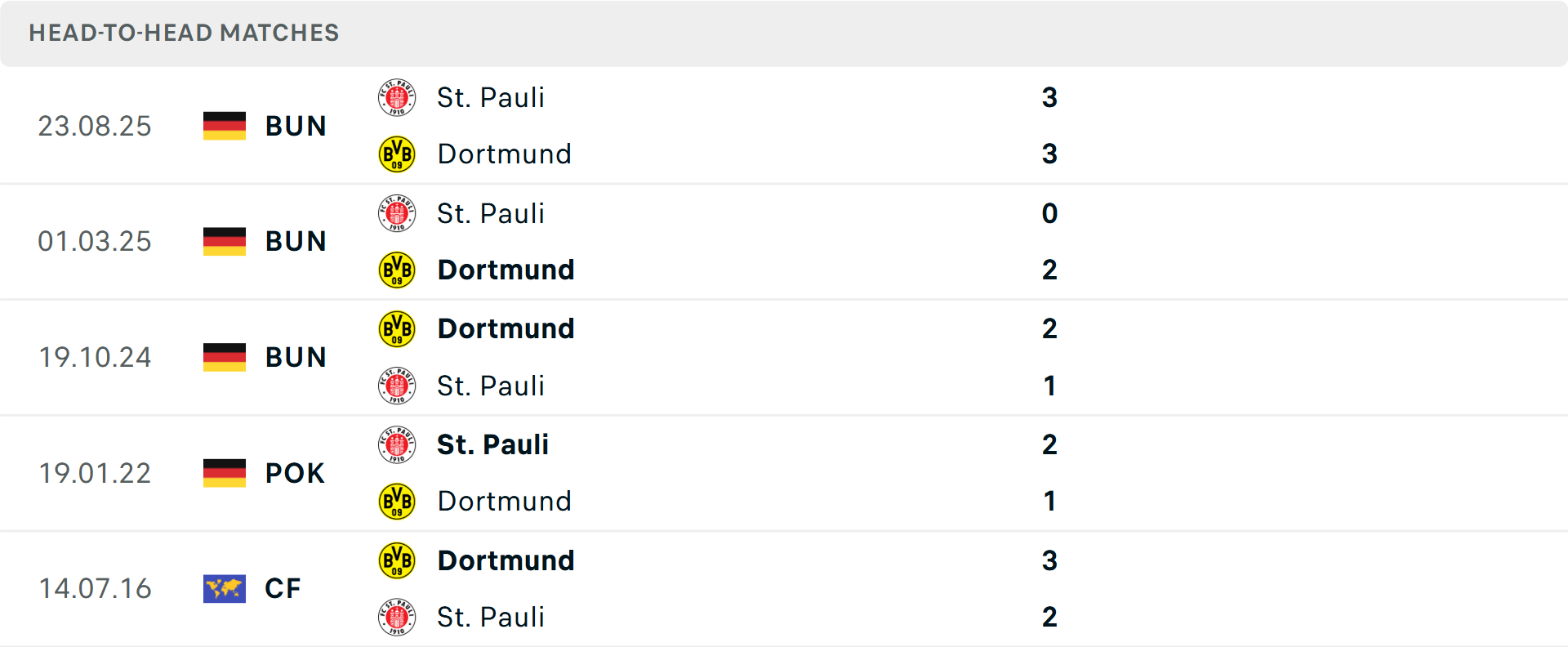Click Dortmund BVB logo in 01.03.25 match
The height and width of the screenshot is (647, 1568).
click(x=397, y=270)
